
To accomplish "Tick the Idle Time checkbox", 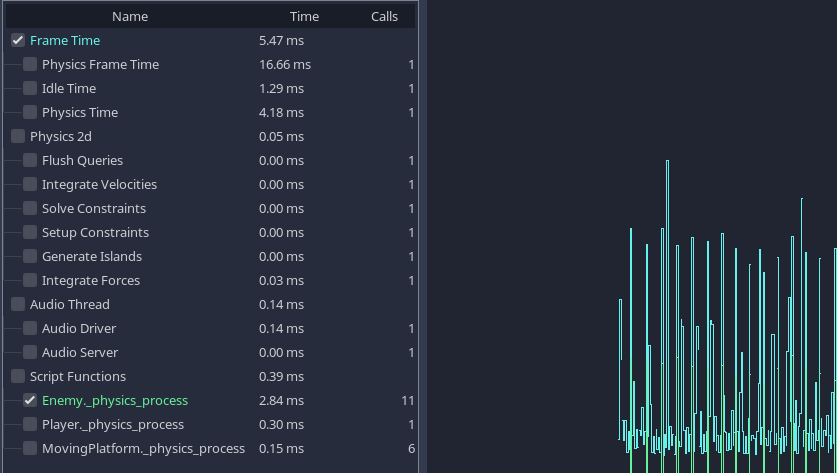I will click(30, 89).
